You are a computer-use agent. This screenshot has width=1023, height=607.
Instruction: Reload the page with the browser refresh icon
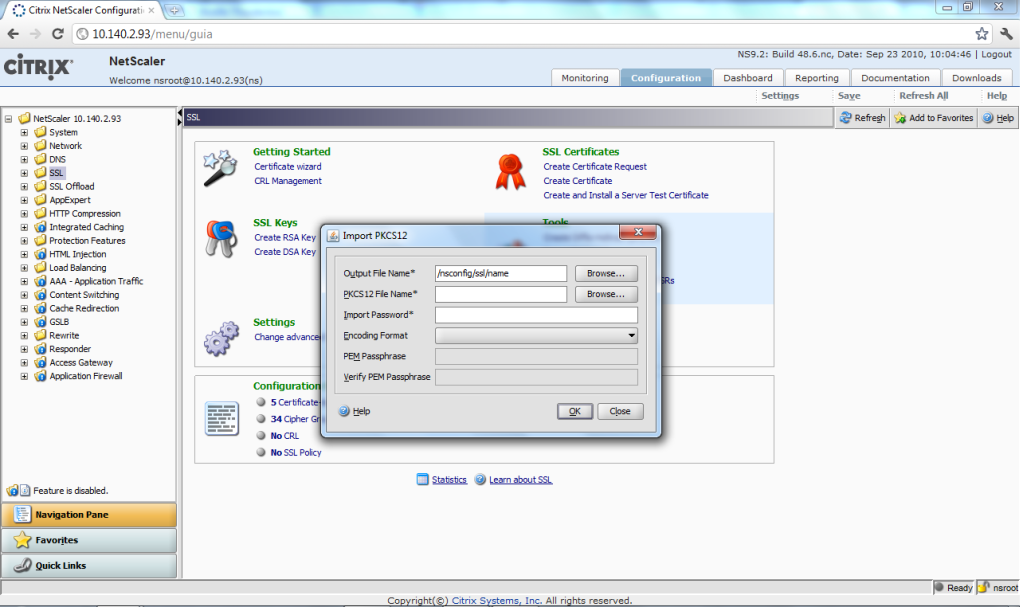pyautogui.click(x=58, y=34)
